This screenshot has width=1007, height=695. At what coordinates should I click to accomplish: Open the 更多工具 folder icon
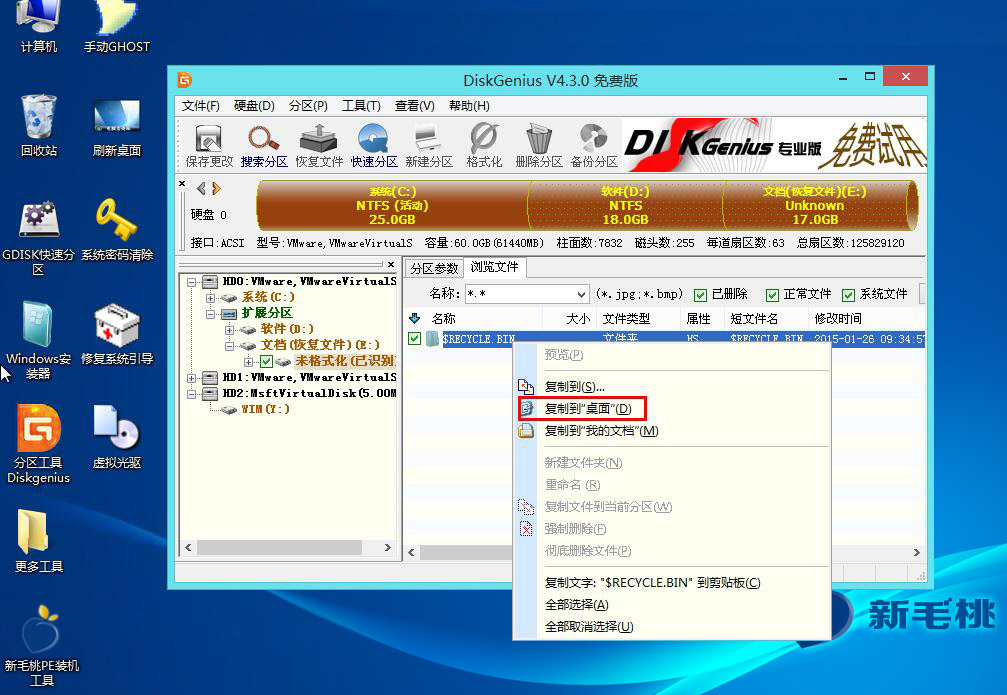click(39, 541)
